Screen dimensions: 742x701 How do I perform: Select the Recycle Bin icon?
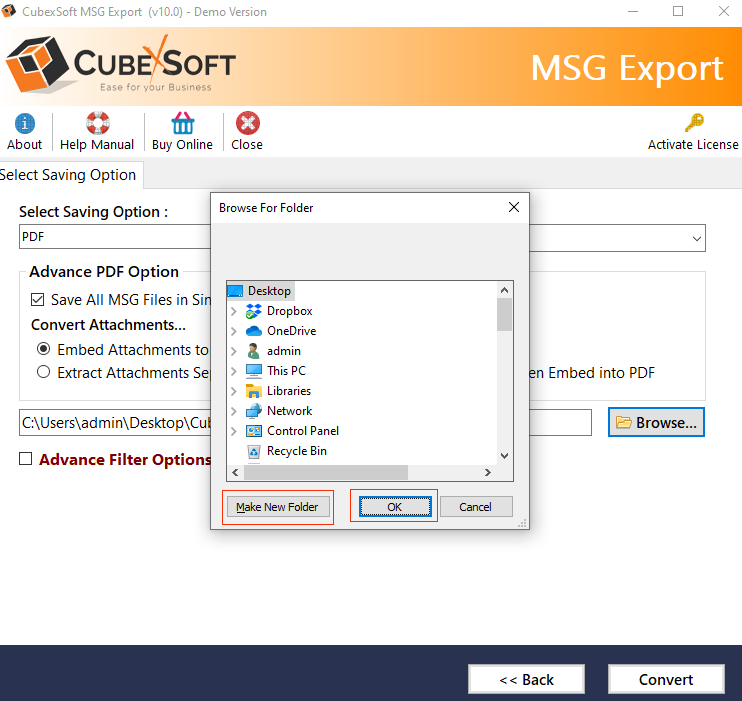click(x=254, y=452)
